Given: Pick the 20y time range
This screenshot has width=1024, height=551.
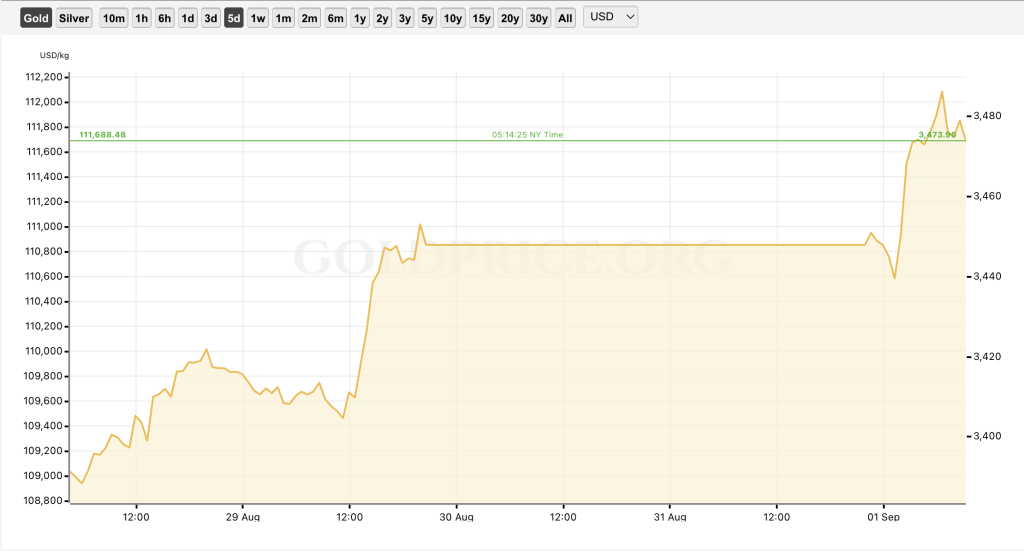Looking at the screenshot, I should [x=510, y=18].
